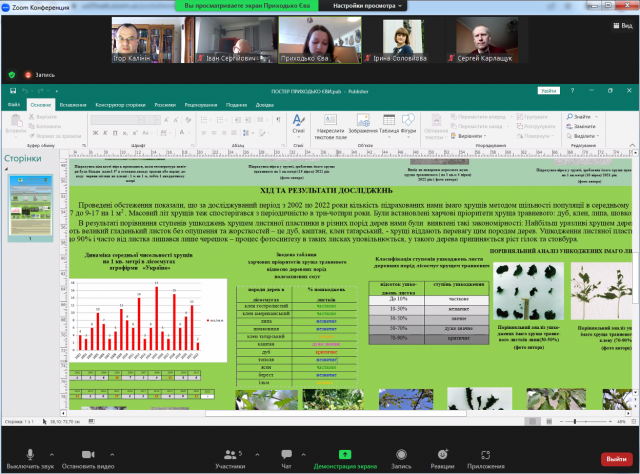This screenshot has width=640, height=474.
Task: Expand video options arrow next to camera
Action: tap(112, 454)
